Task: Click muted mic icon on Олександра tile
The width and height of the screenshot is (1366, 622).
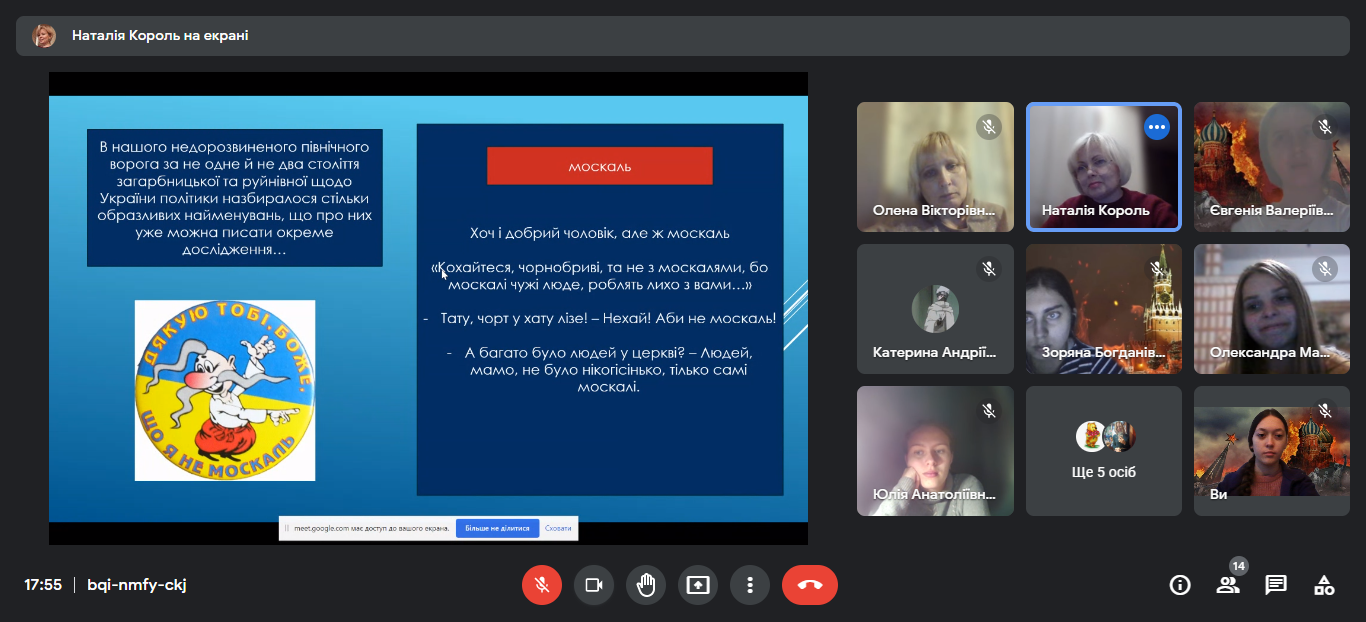Action: 1325,269
